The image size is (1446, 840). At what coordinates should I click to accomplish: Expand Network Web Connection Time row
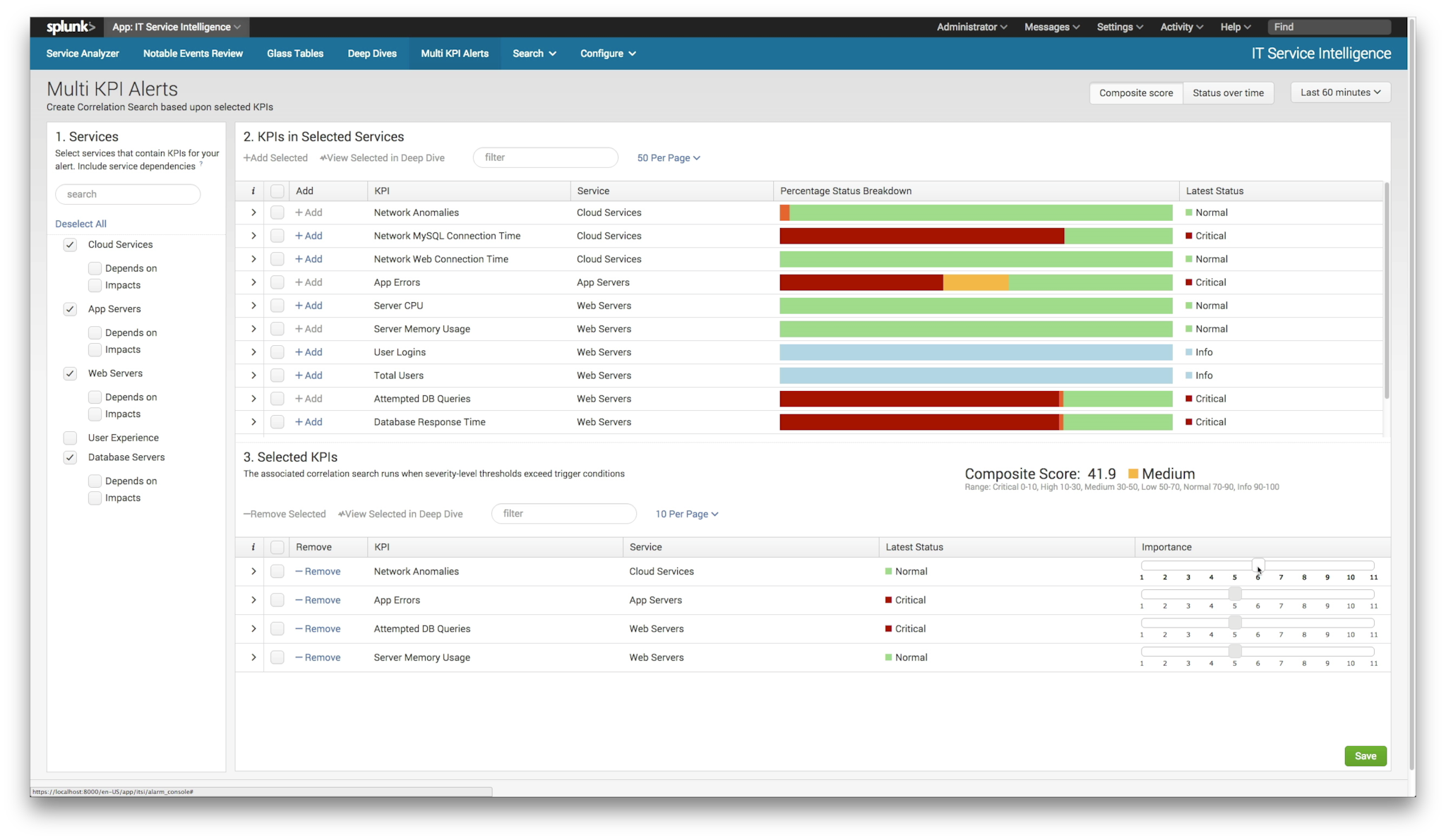(x=253, y=259)
